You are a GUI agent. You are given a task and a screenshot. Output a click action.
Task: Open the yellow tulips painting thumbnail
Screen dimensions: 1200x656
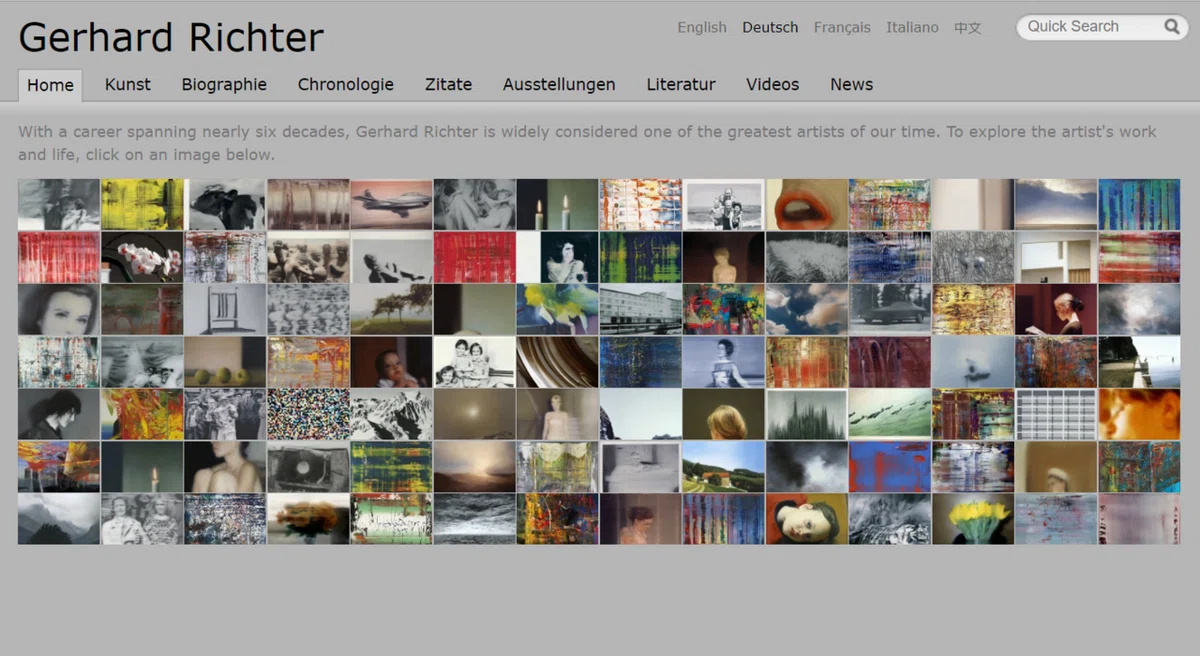(973, 519)
